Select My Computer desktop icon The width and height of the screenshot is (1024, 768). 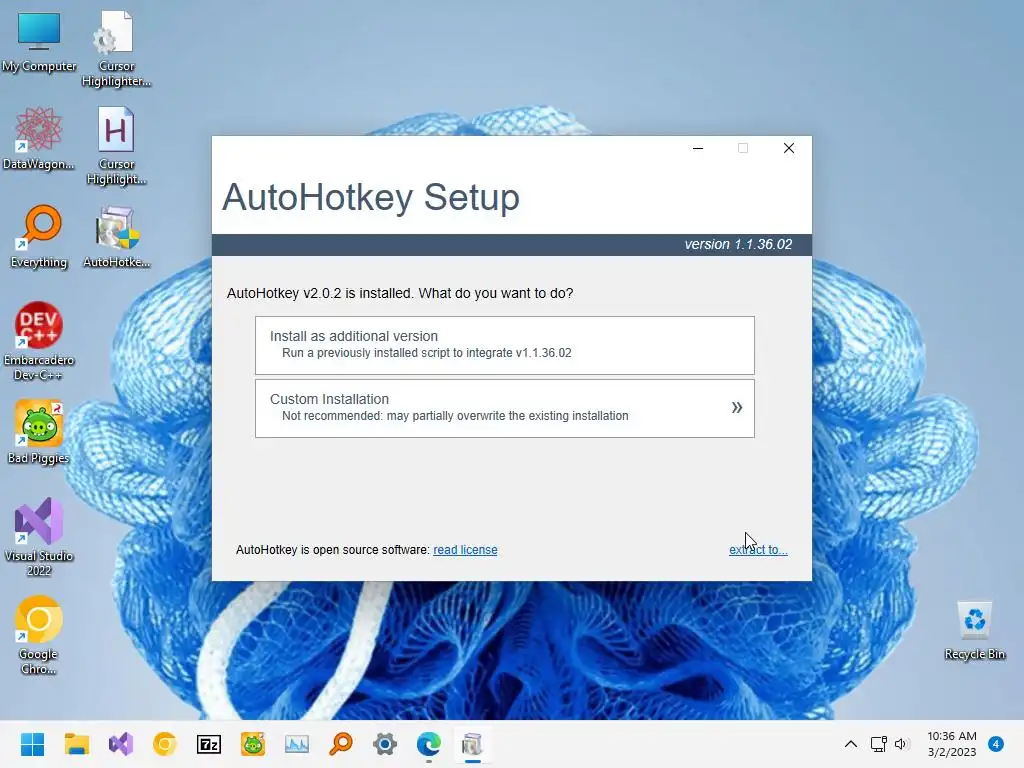point(39,42)
